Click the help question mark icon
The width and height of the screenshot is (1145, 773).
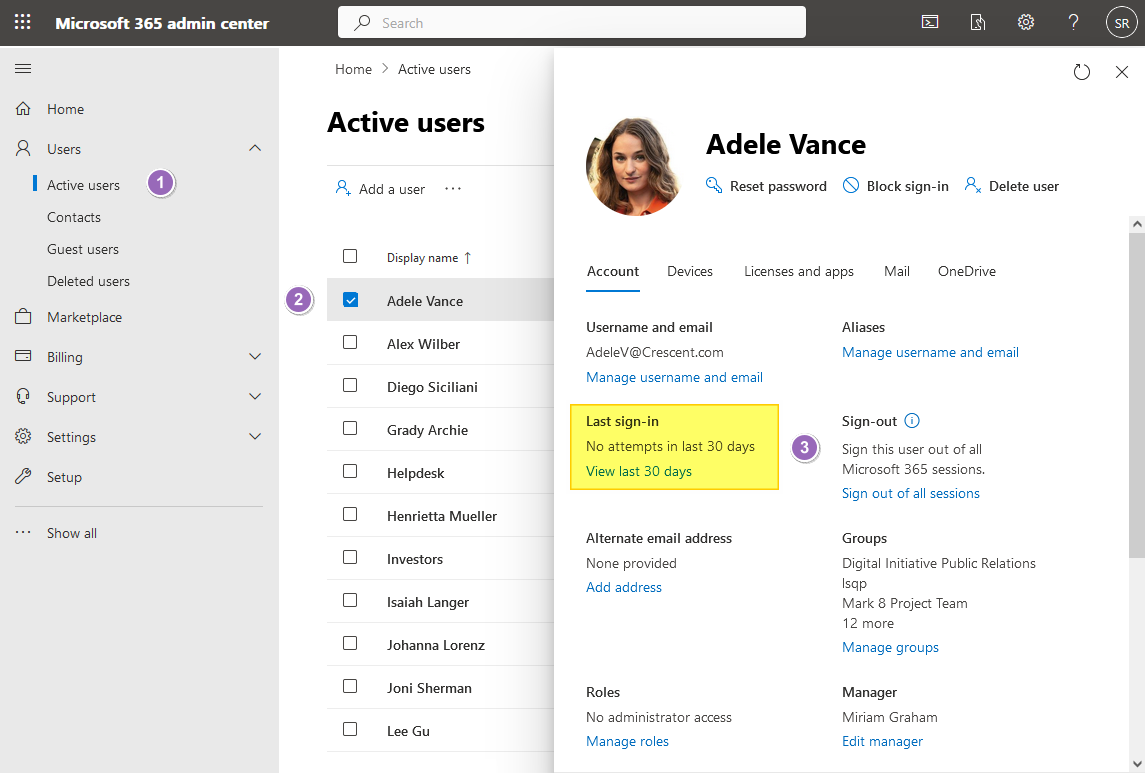1073,23
